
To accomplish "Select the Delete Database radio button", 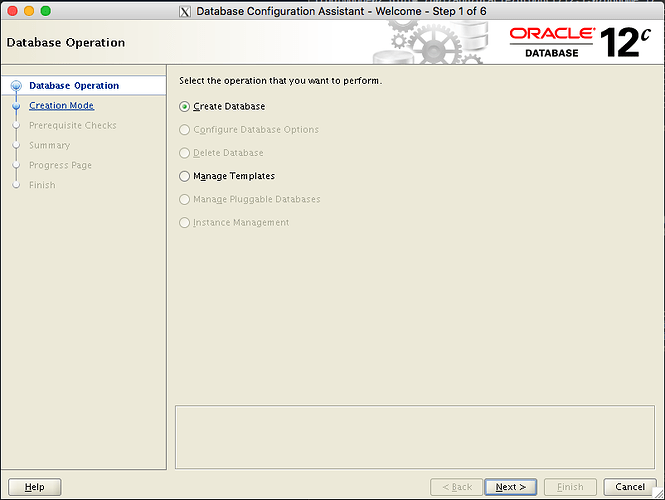I will (184, 153).
